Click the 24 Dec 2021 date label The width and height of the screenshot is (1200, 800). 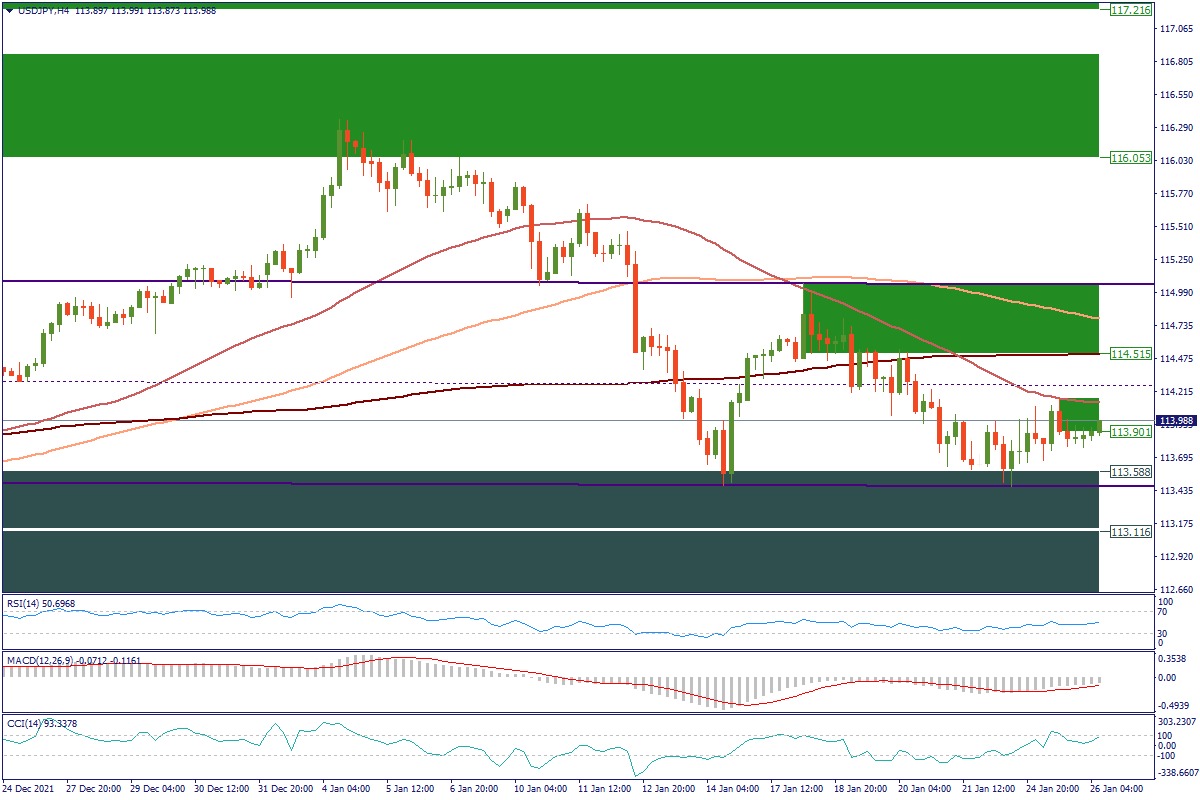point(30,789)
